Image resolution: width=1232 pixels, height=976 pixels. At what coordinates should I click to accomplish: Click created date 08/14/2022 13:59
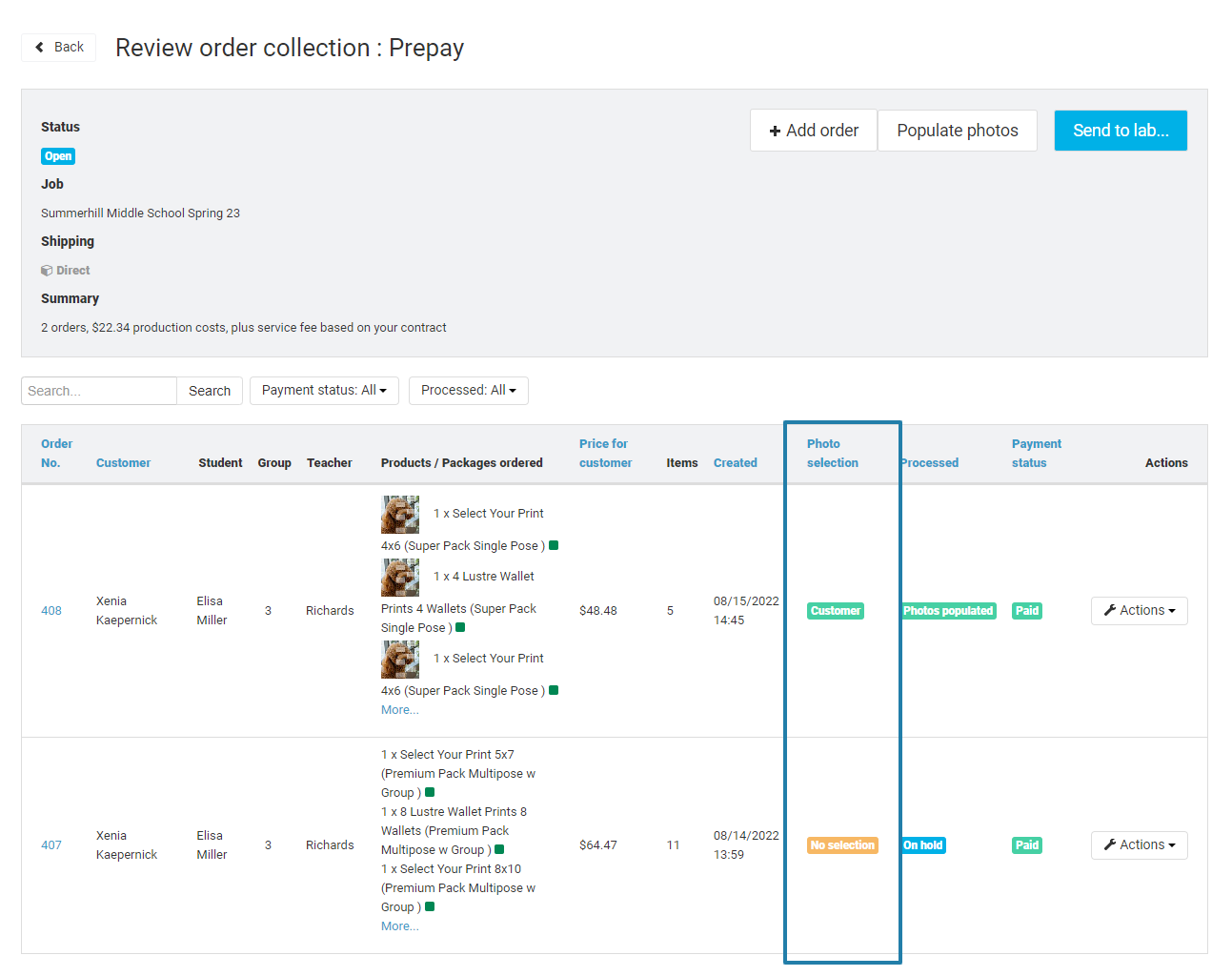click(x=746, y=845)
